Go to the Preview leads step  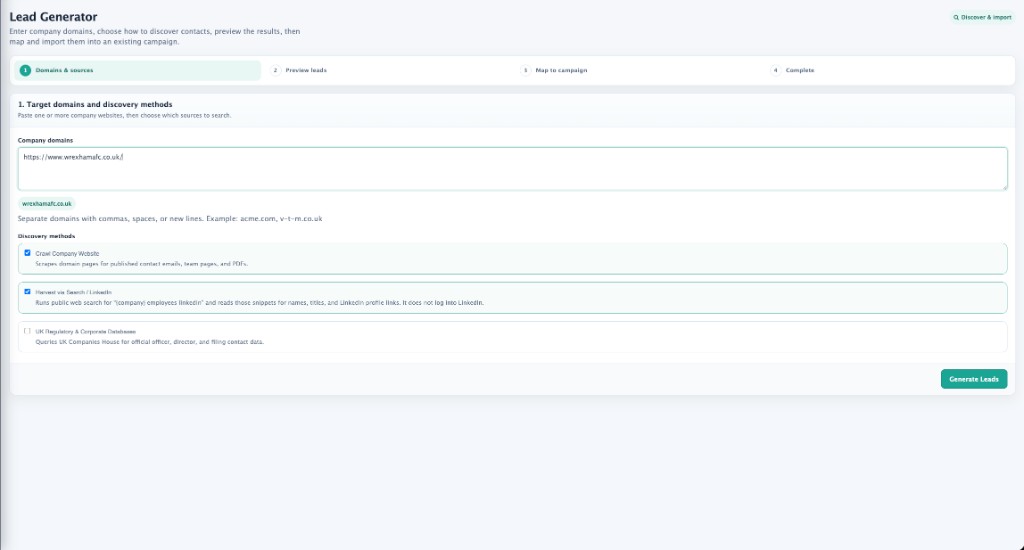tap(389, 70)
